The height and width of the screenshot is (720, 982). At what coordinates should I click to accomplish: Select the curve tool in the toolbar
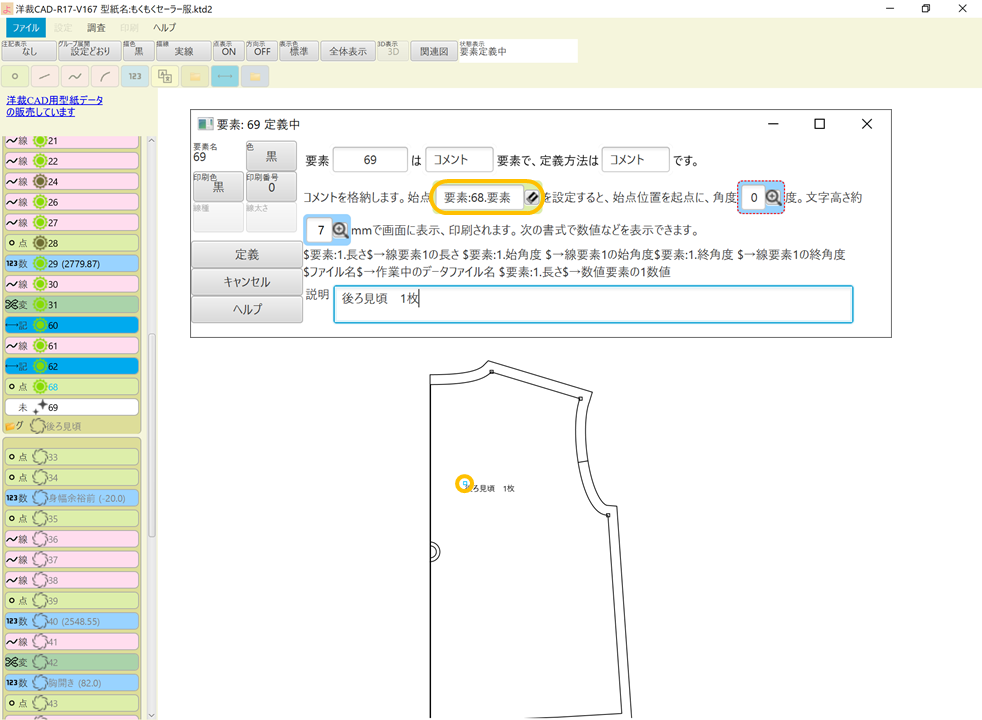(x=74, y=75)
